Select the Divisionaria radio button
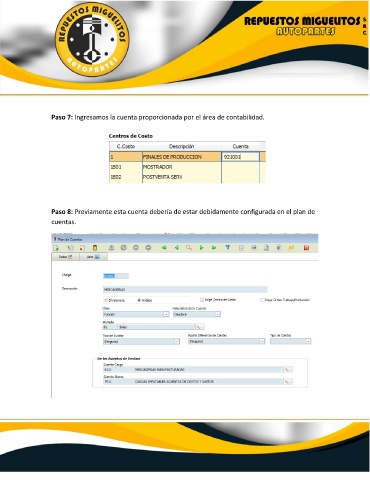370x480 pixels. coord(106,300)
